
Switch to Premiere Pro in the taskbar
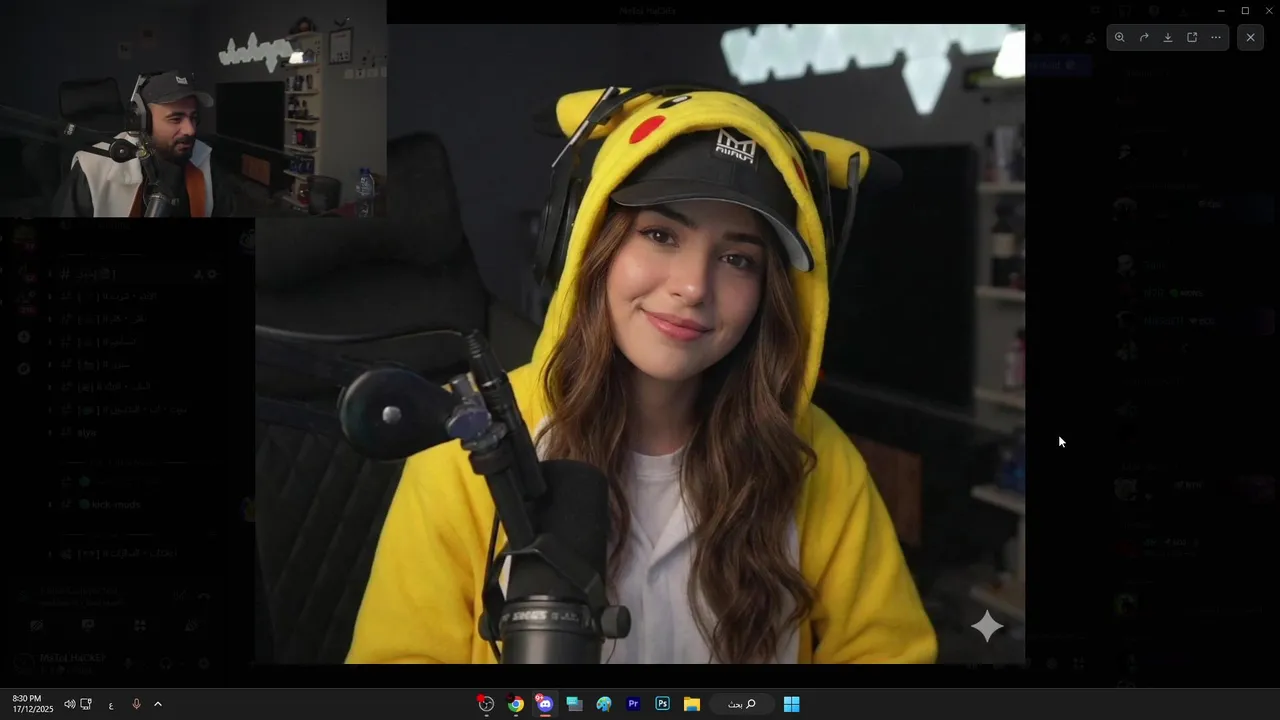click(x=633, y=704)
